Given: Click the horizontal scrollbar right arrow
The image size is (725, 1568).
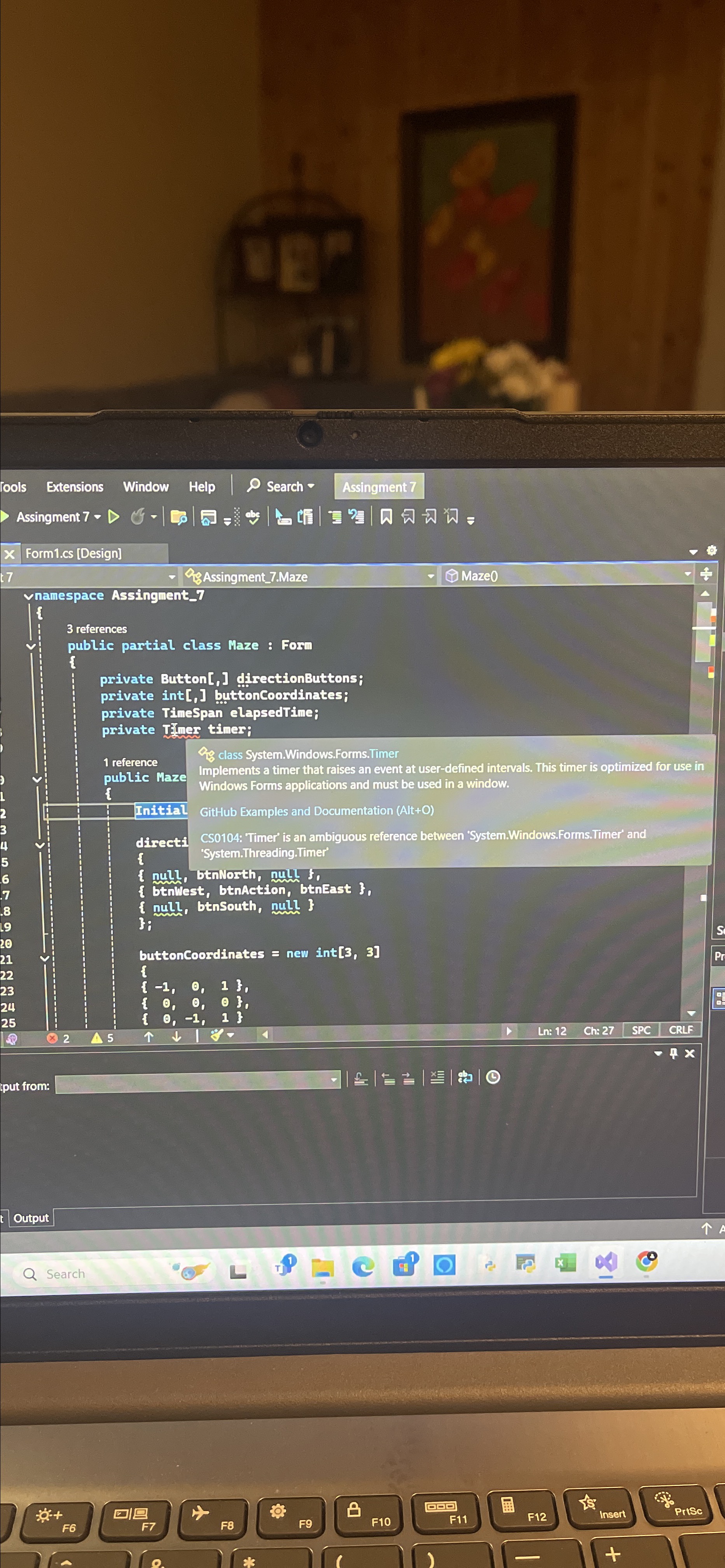Looking at the screenshot, I should pyautogui.click(x=509, y=1031).
